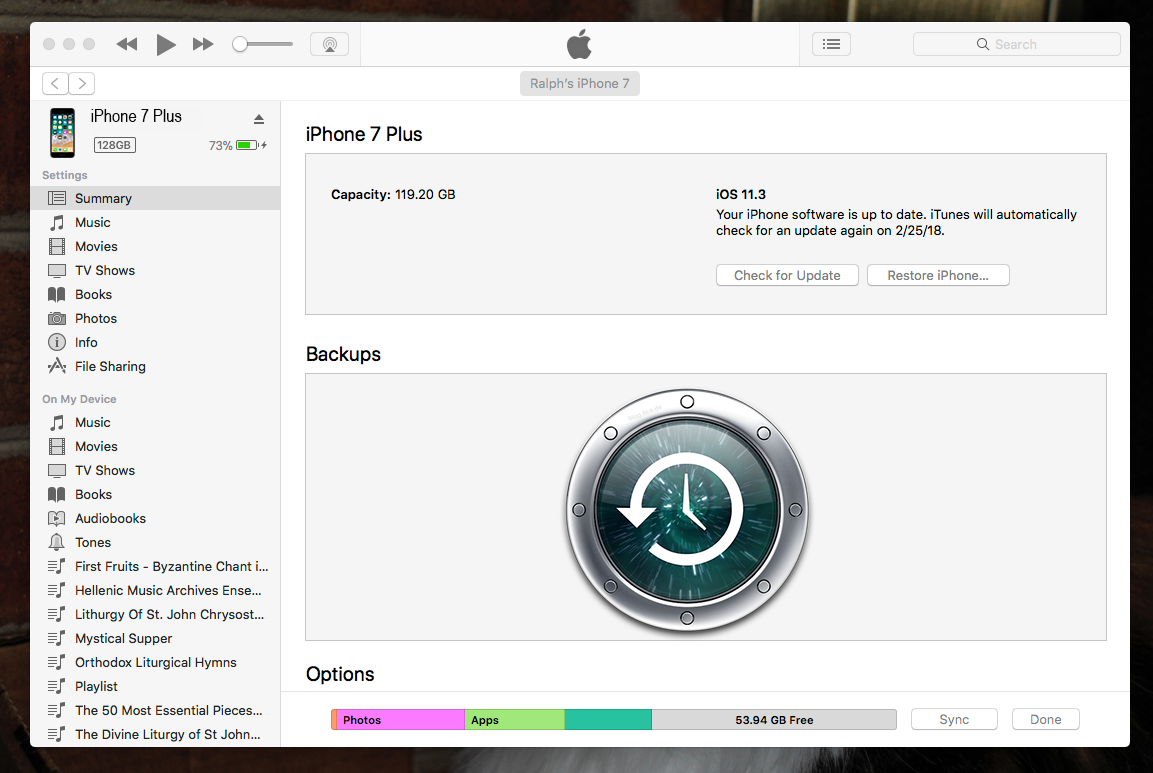Viewport: 1153px width, 773px height.
Task: Click the Sync button
Action: (954, 719)
